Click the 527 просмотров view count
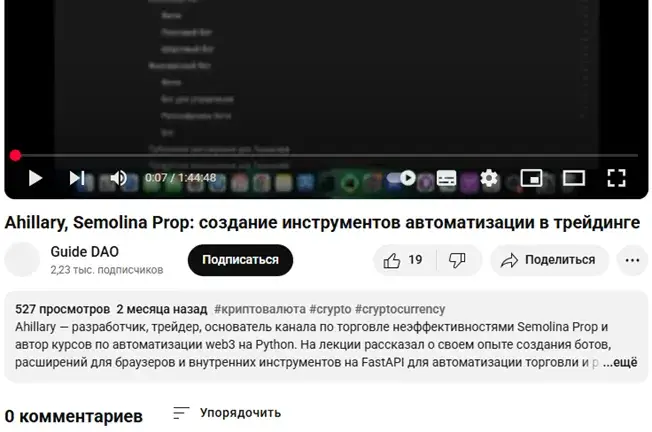The height and width of the screenshot is (432, 652). pyautogui.click(x=62, y=309)
